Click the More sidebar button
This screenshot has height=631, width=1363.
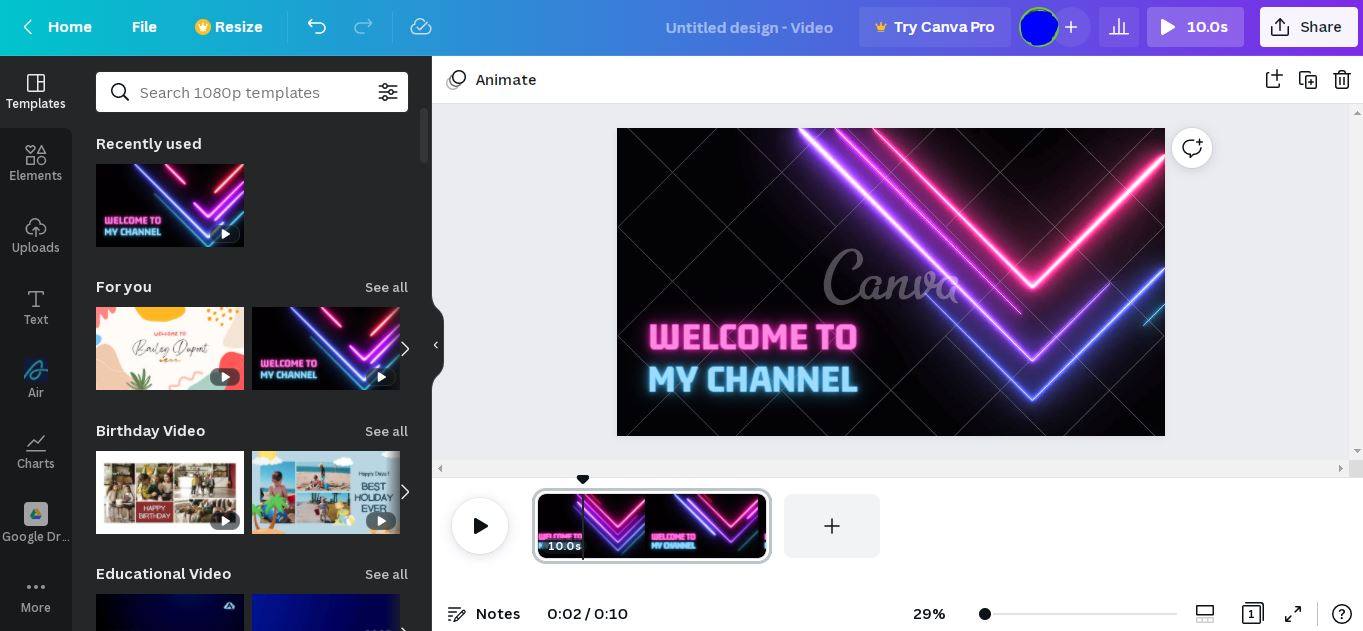coord(36,596)
